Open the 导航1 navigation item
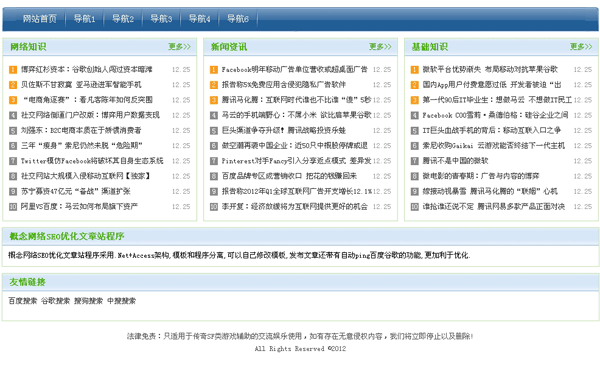The width and height of the screenshot is (600, 365). (84, 18)
